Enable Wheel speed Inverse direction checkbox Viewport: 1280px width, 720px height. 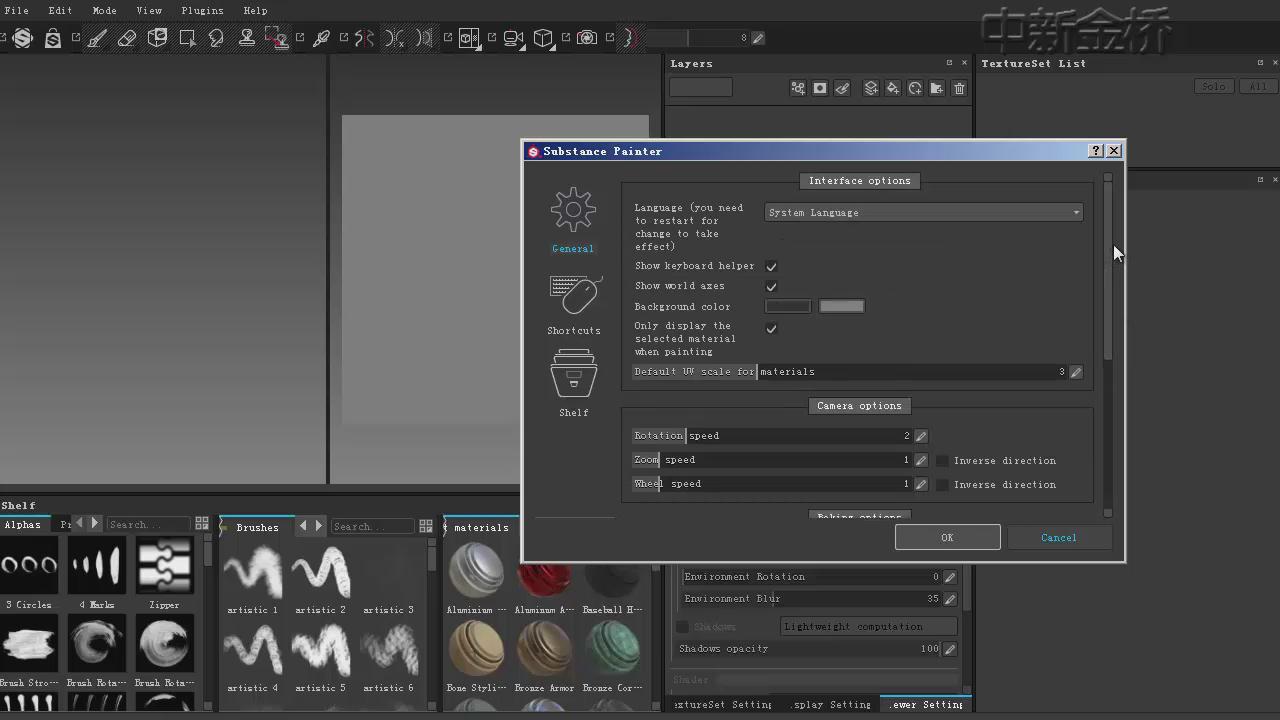click(x=942, y=484)
